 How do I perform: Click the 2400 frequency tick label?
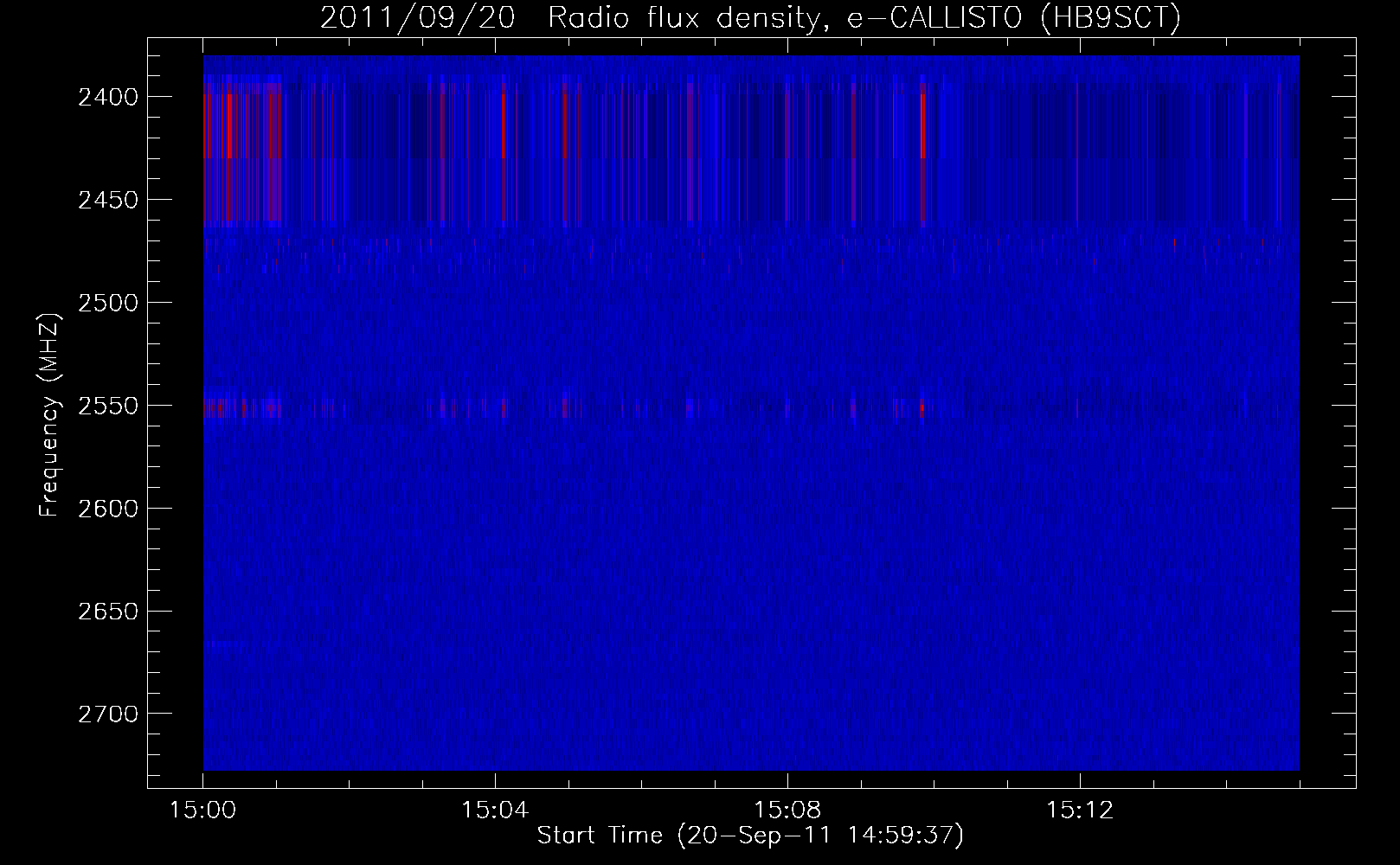tap(107, 97)
